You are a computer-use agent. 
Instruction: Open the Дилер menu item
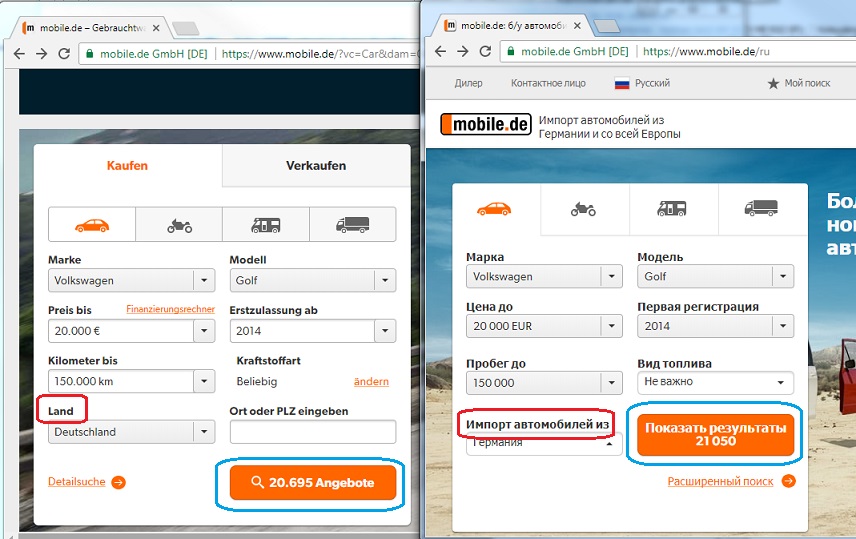(468, 84)
